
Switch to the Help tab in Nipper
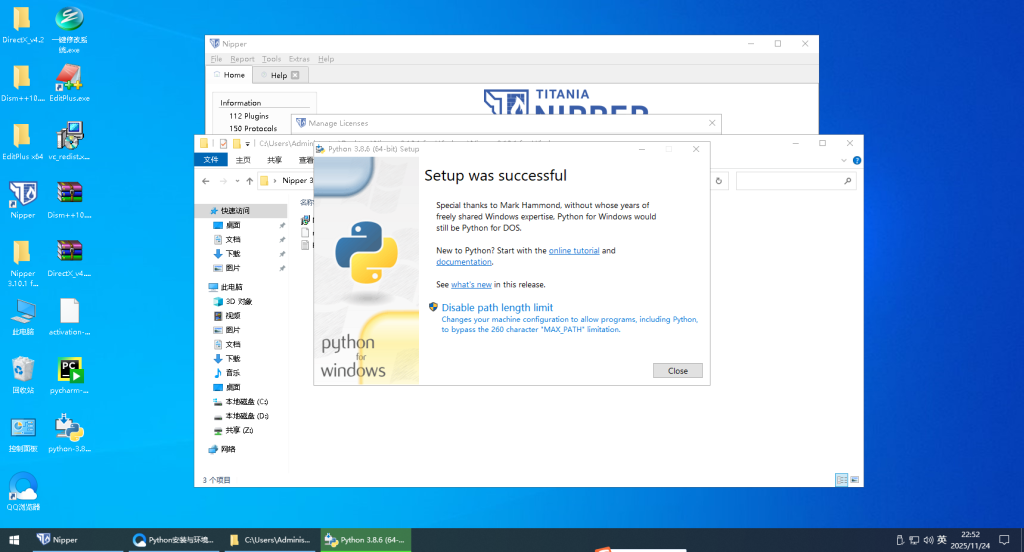coord(278,75)
